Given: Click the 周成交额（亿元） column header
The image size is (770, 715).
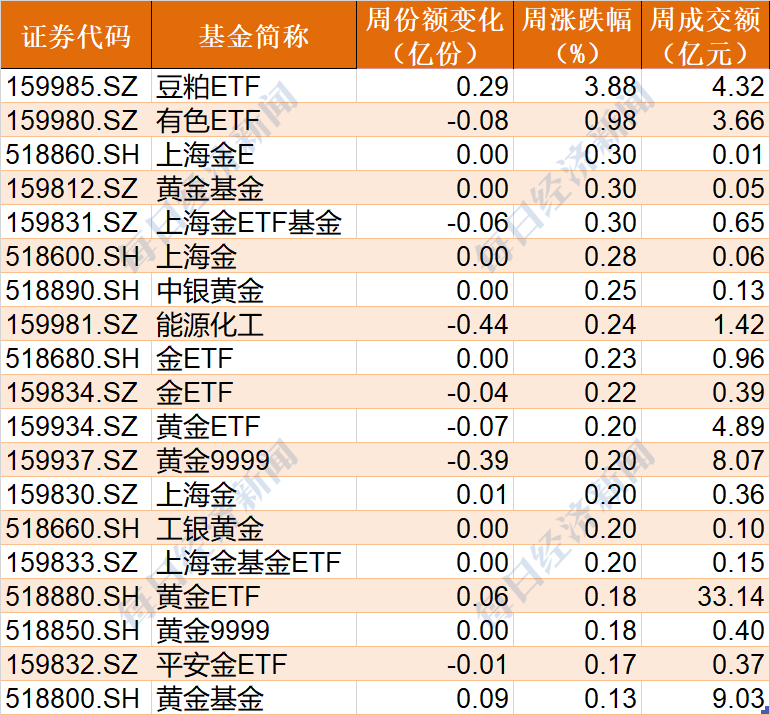Looking at the screenshot, I should (705, 34).
